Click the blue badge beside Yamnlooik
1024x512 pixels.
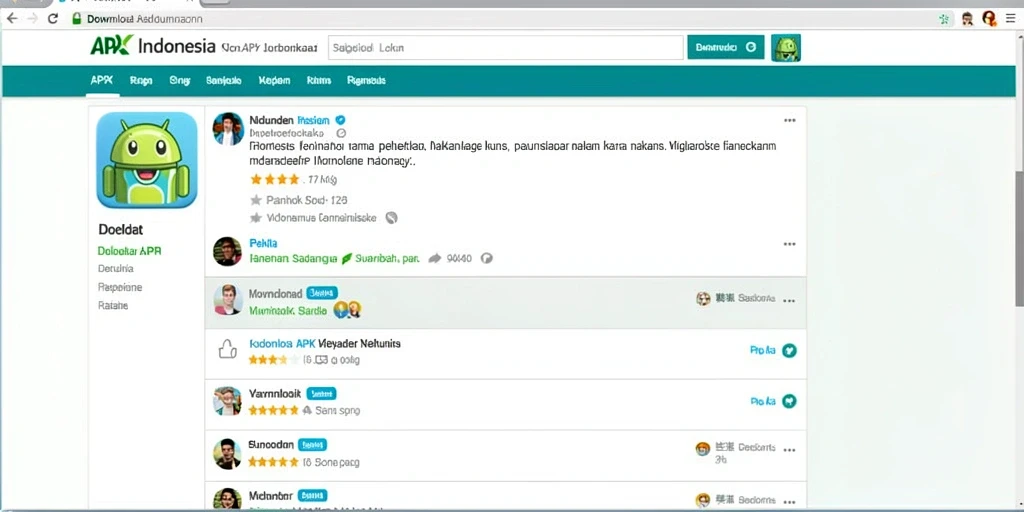point(321,394)
